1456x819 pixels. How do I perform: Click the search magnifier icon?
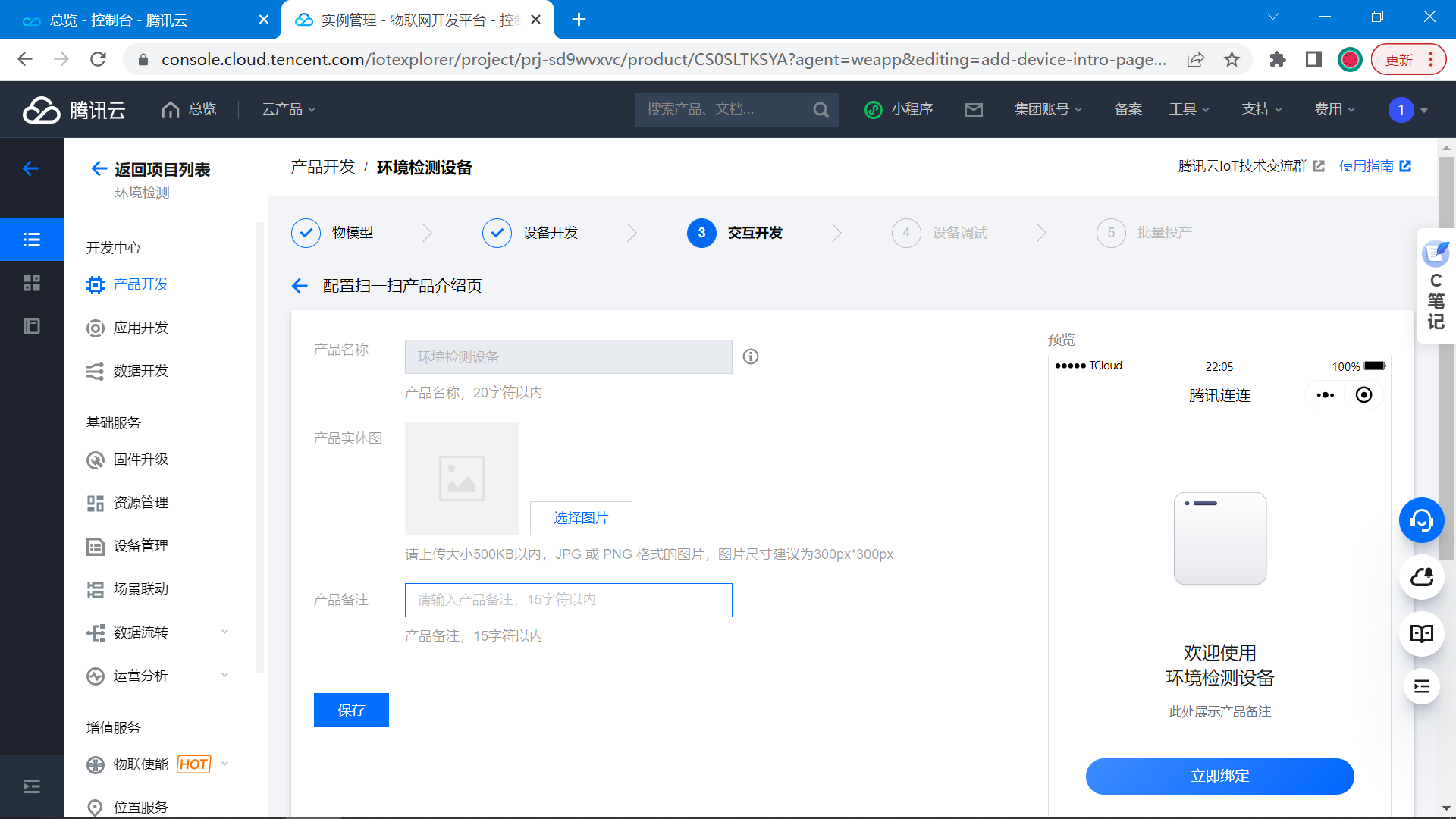pos(821,110)
